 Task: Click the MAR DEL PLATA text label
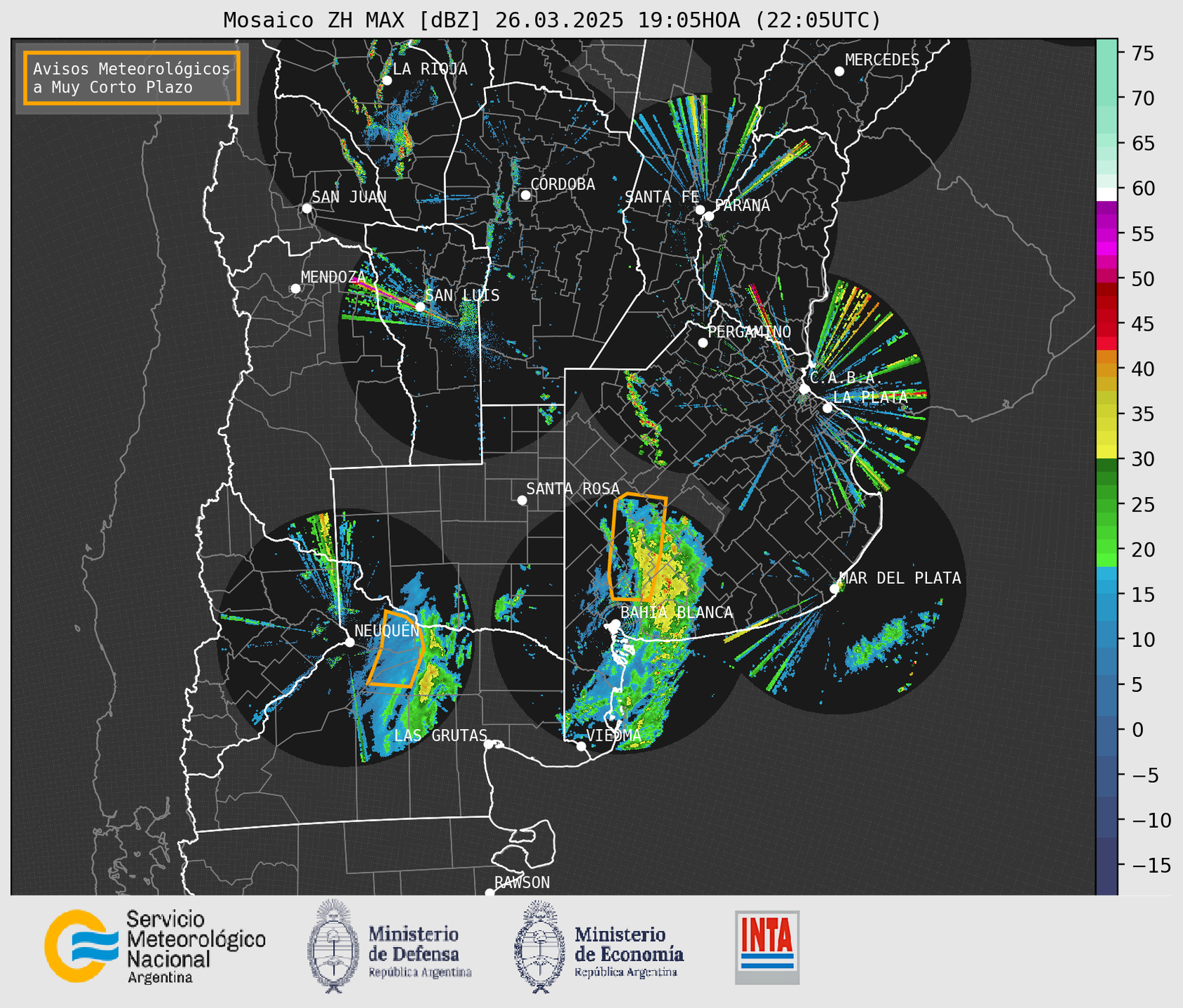pyautogui.click(x=900, y=578)
